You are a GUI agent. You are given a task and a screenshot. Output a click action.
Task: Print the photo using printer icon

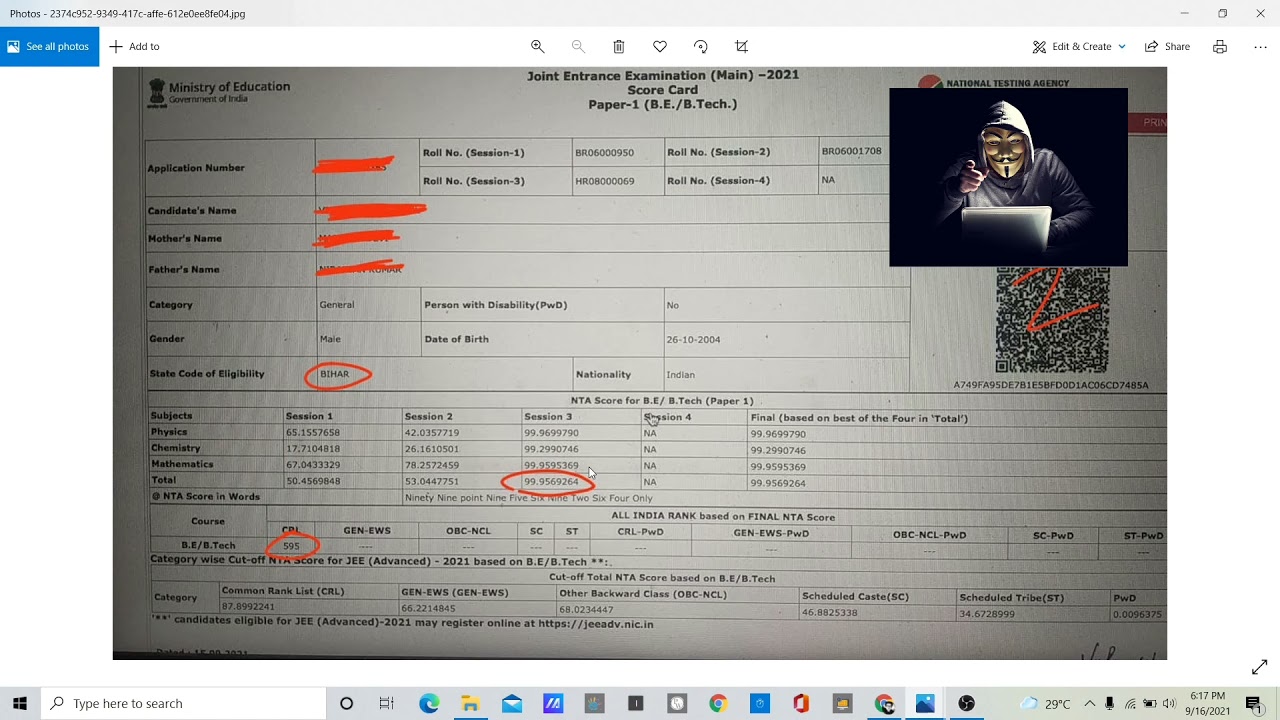1220,46
